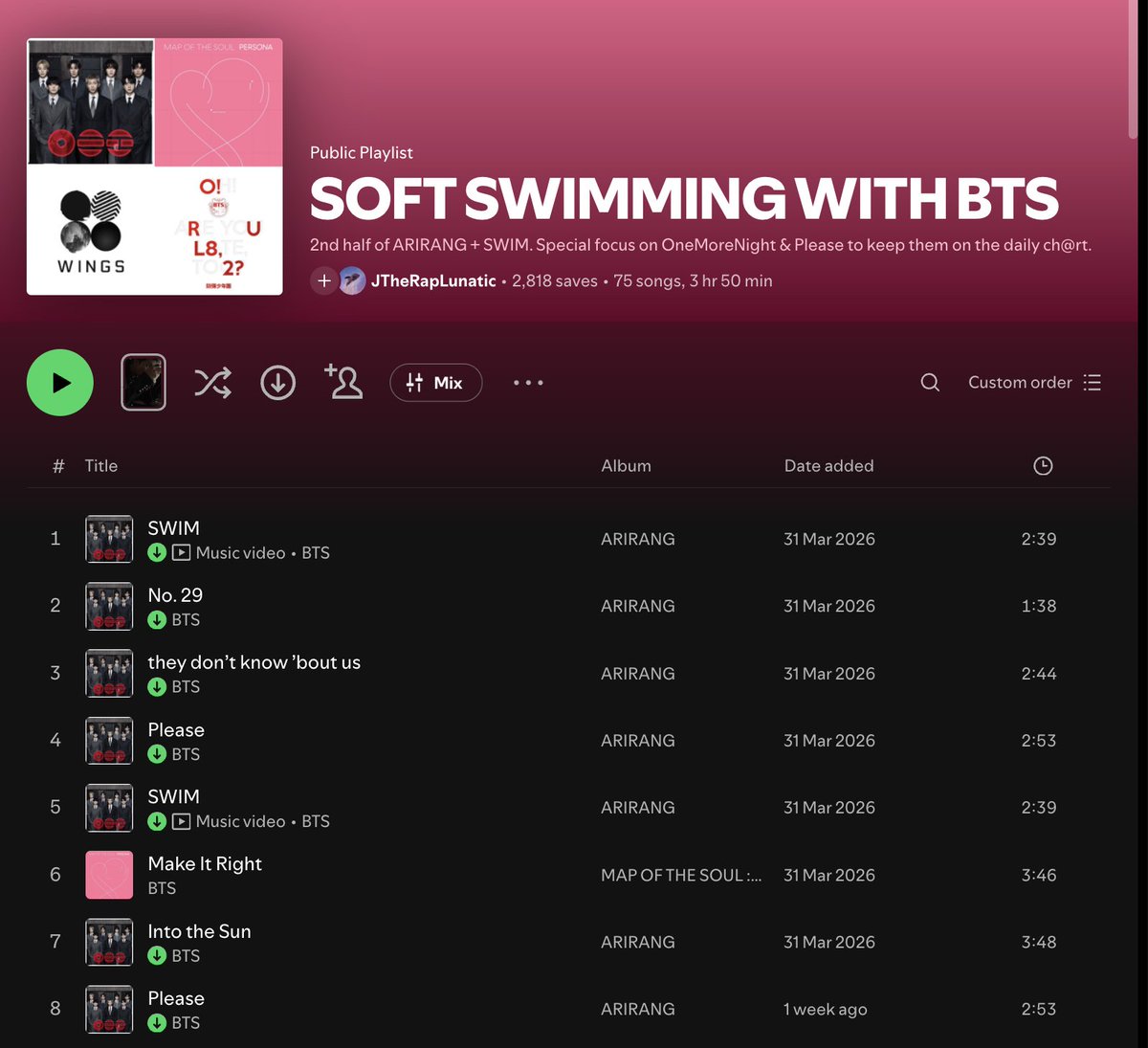1148x1048 pixels.
Task: Click the Public Playlist label
Action: click(362, 153)
